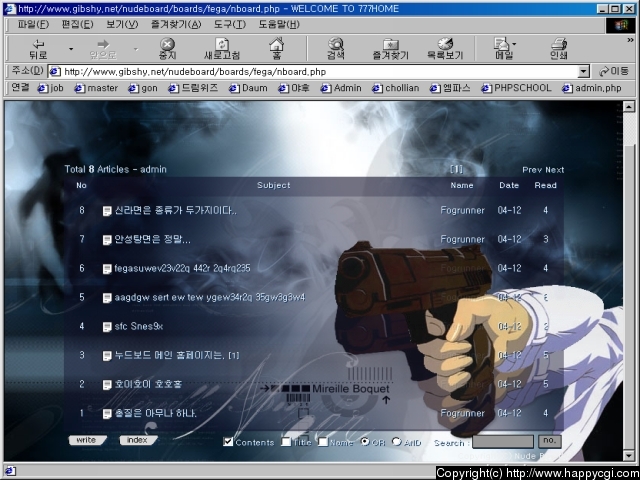Open article fegasuwev23v22q 442r 2q4rq235
Image resolution: width=640 pixels, height=480 pixels.
(182, 269)
